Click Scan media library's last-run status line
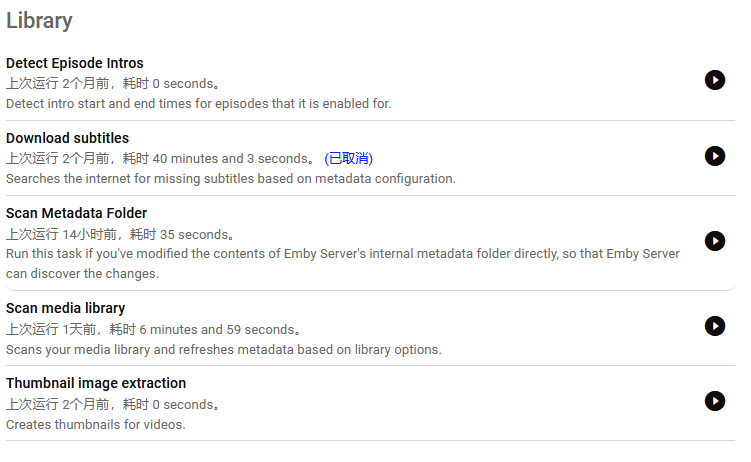This screenshot has width=751, height=462. tap(153, 330)
